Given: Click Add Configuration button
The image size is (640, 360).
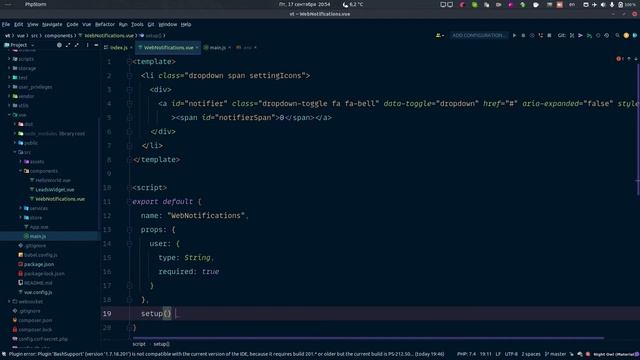Looking at the screenshot, I should (478, 36).
